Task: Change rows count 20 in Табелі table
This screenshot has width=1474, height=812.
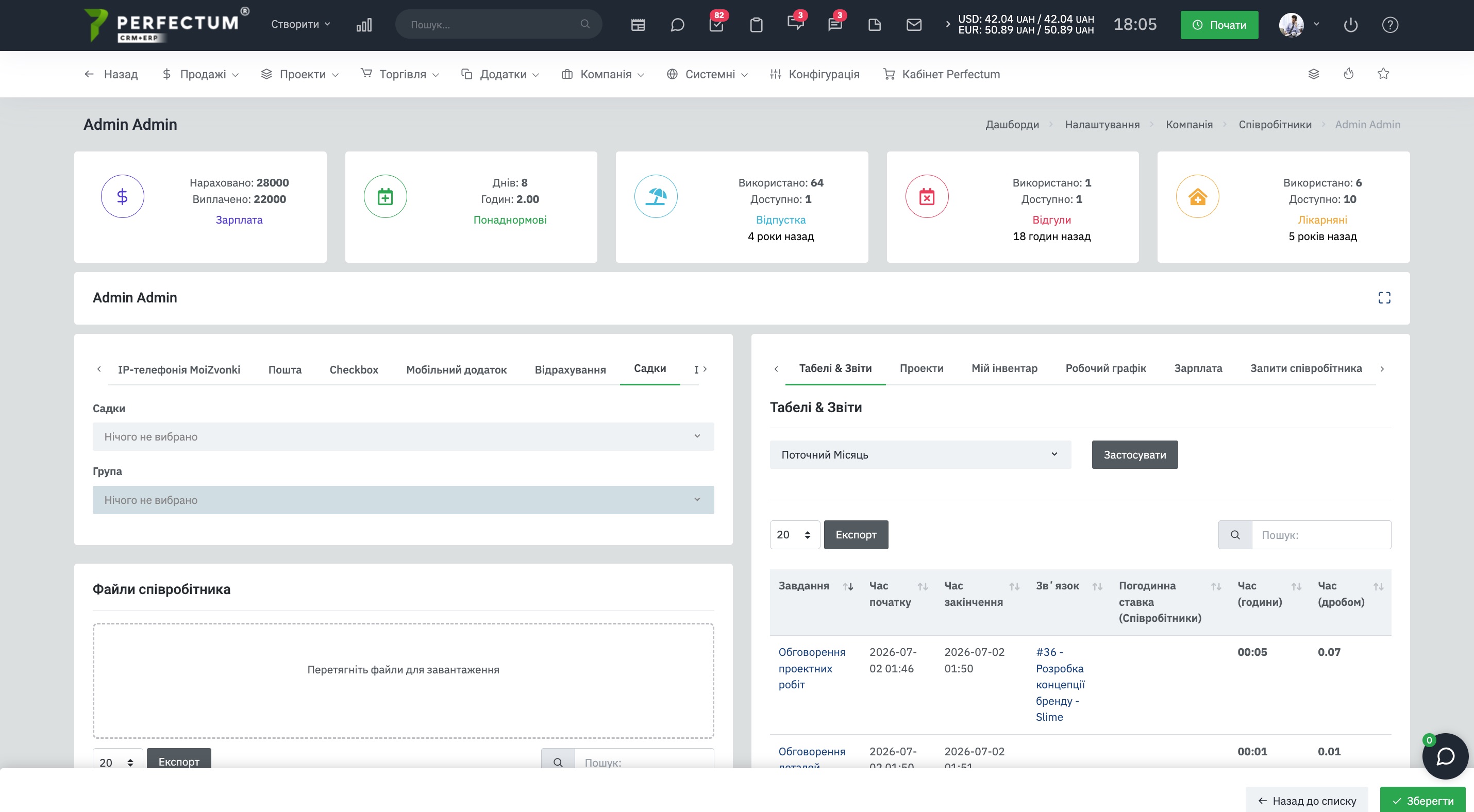Action: (794, 535)
